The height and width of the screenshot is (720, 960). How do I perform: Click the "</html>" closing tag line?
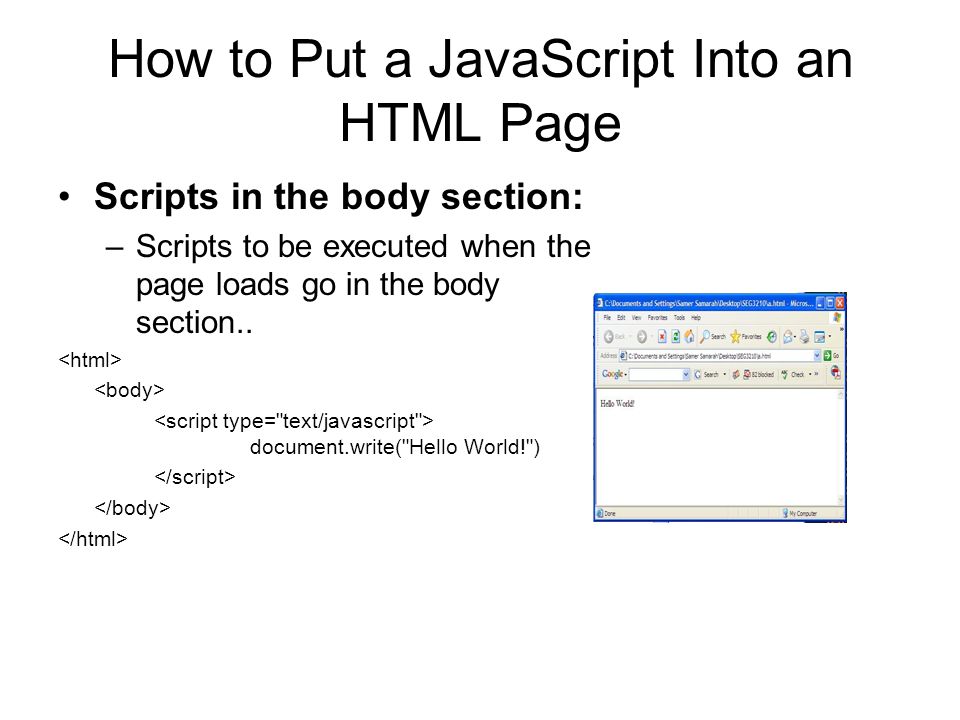point(93,539)
